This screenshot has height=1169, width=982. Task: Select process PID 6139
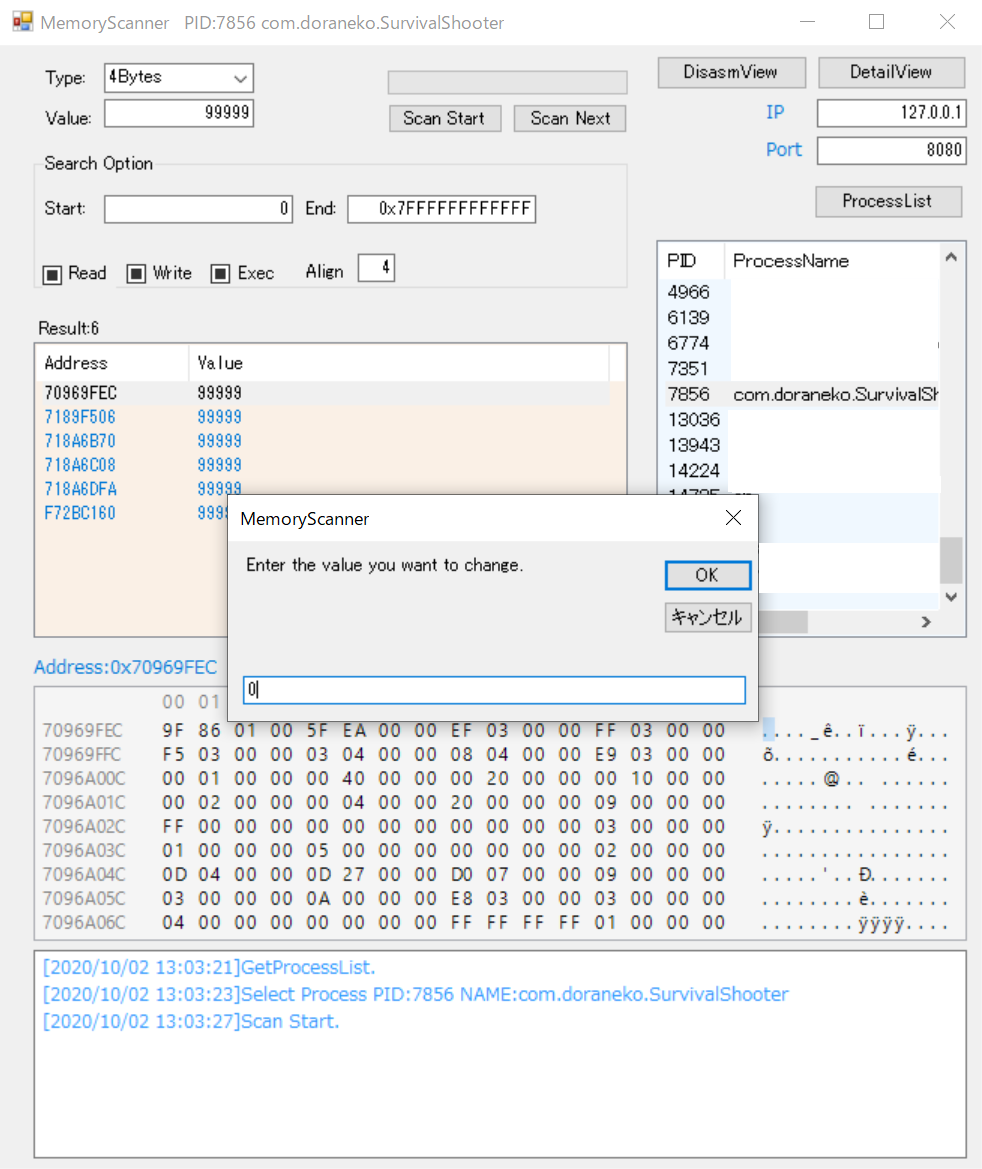tap(688, 318)
